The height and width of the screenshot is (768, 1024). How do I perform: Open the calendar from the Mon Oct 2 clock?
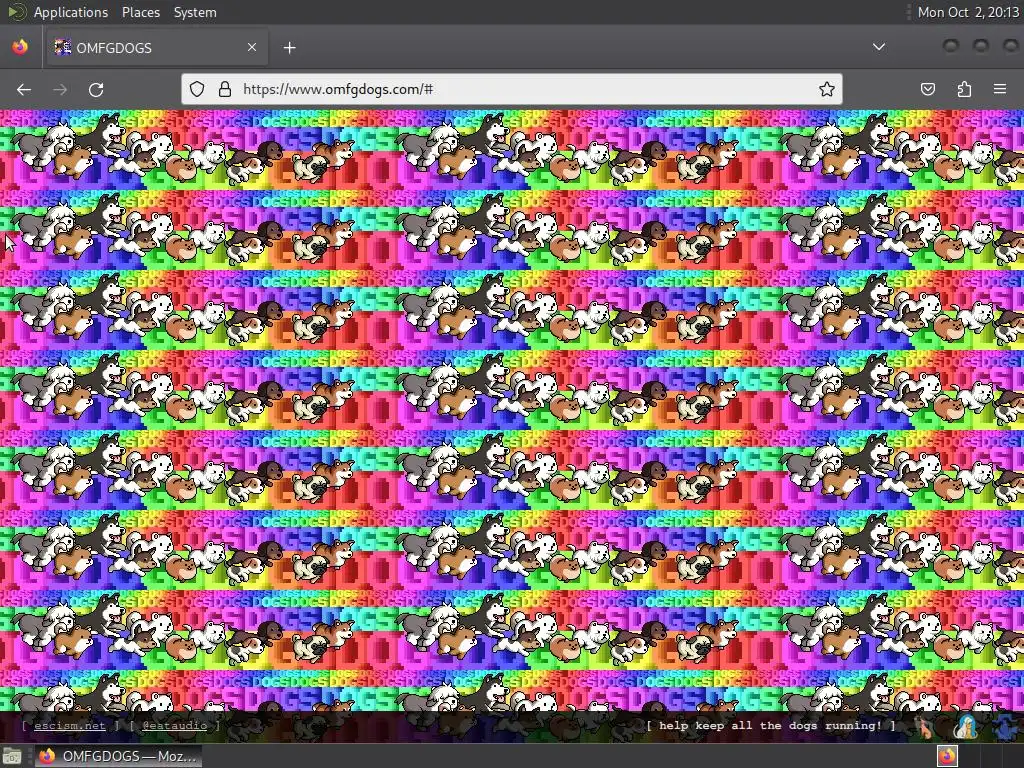(x=968, y=12)
